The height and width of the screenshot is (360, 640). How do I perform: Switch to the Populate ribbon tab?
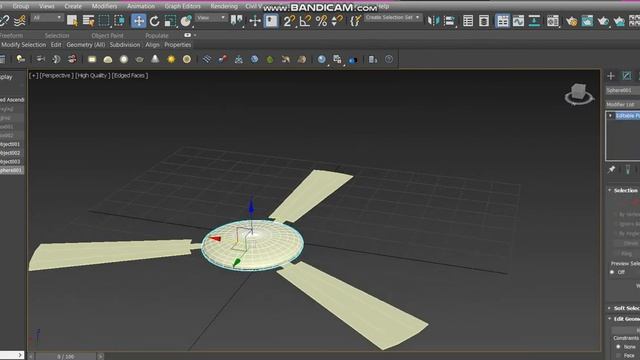coord(157,36)
